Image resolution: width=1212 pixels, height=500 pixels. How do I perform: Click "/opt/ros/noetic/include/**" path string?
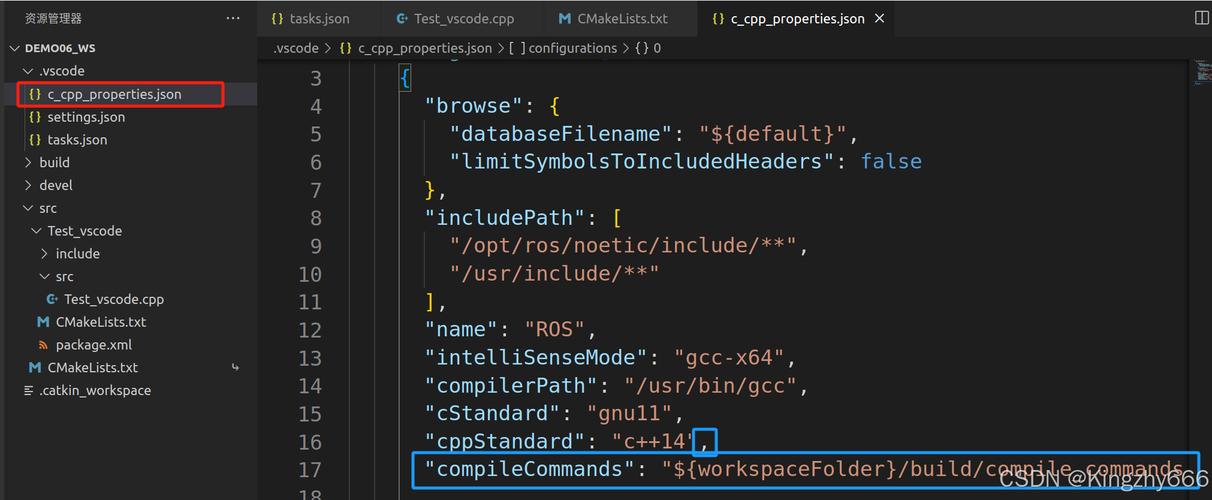tap(623, 246)
